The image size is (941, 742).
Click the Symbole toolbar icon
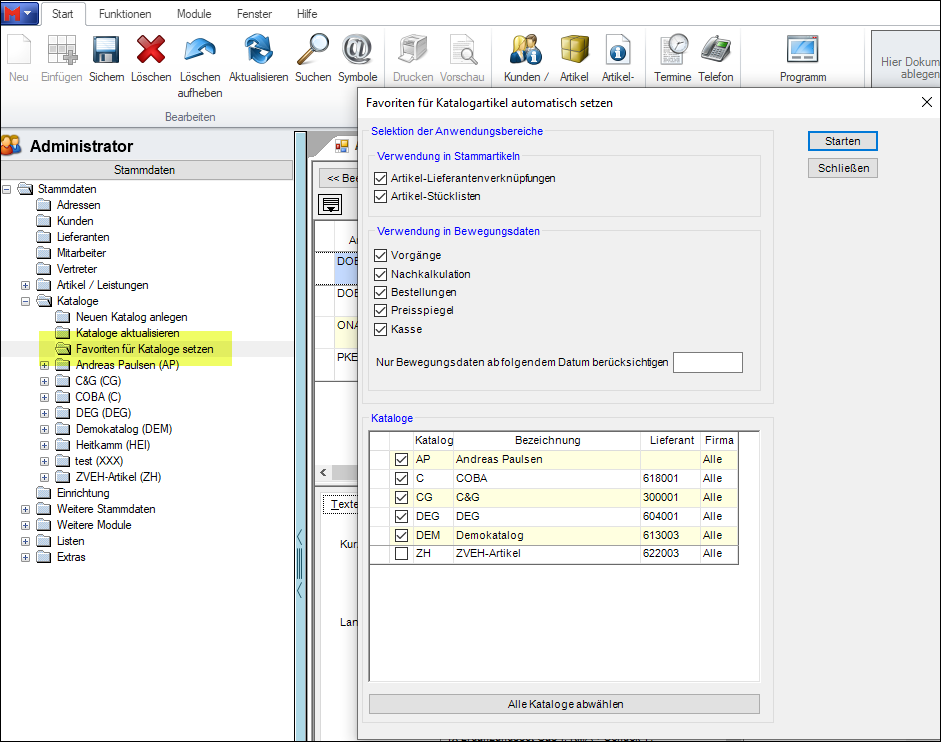357,50
